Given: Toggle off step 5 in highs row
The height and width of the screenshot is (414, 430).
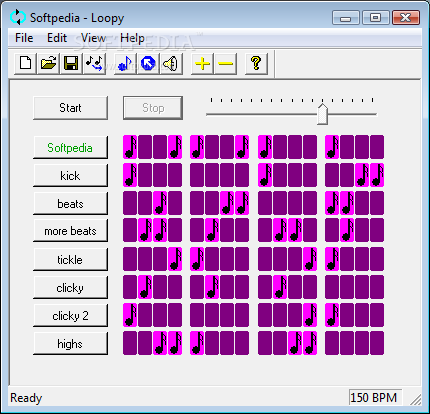Looking at the screenshot, I should point(197,343).
